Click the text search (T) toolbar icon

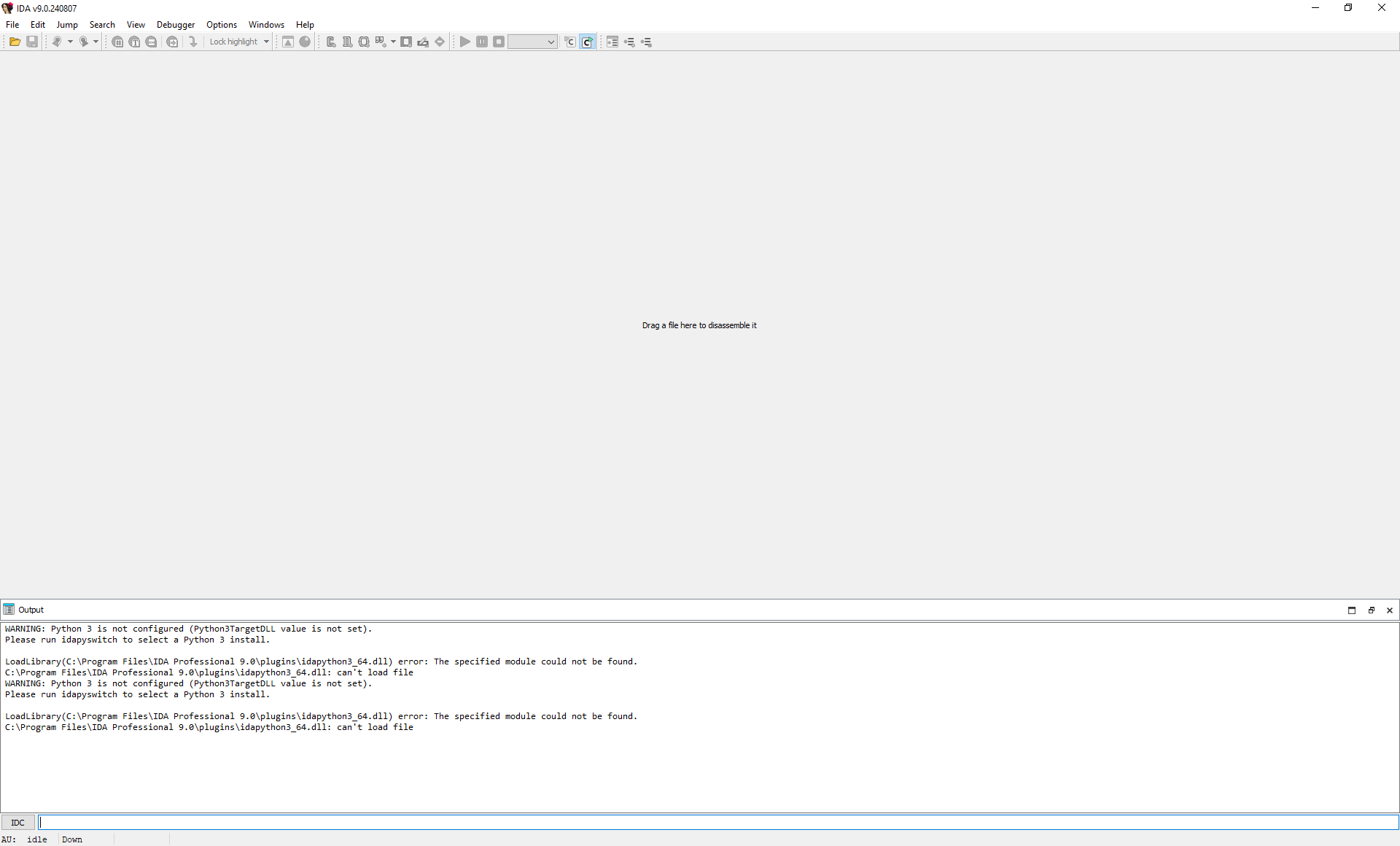coord(134,42)
